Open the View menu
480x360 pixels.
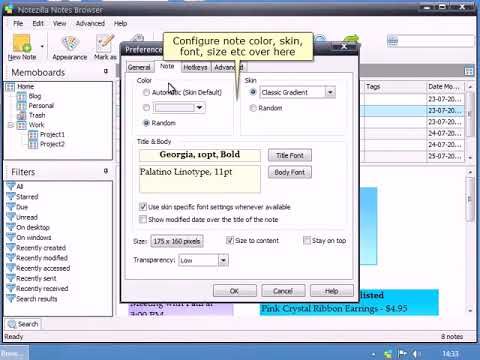(59, 24)
